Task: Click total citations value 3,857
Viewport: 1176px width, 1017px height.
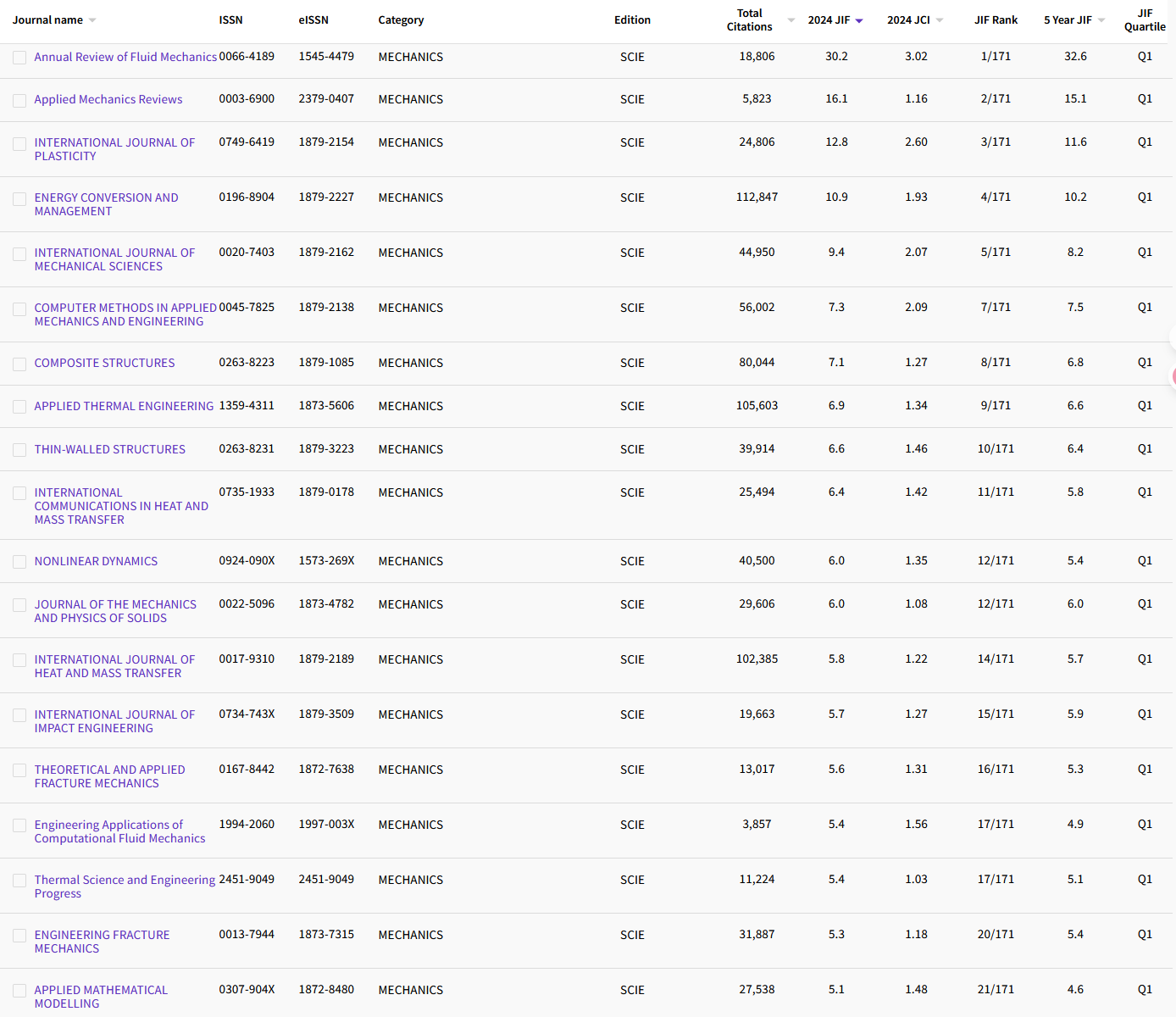Action: pos(757,825)
